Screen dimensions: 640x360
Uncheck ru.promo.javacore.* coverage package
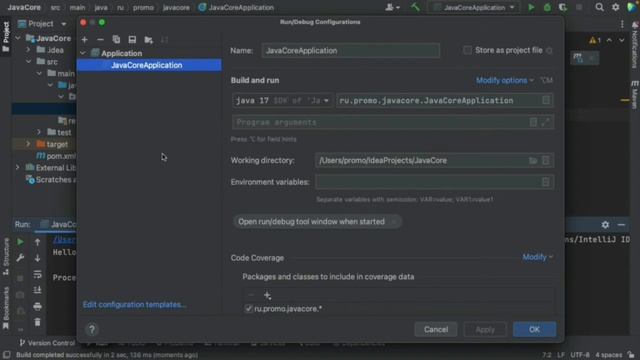tap(249, 309)
